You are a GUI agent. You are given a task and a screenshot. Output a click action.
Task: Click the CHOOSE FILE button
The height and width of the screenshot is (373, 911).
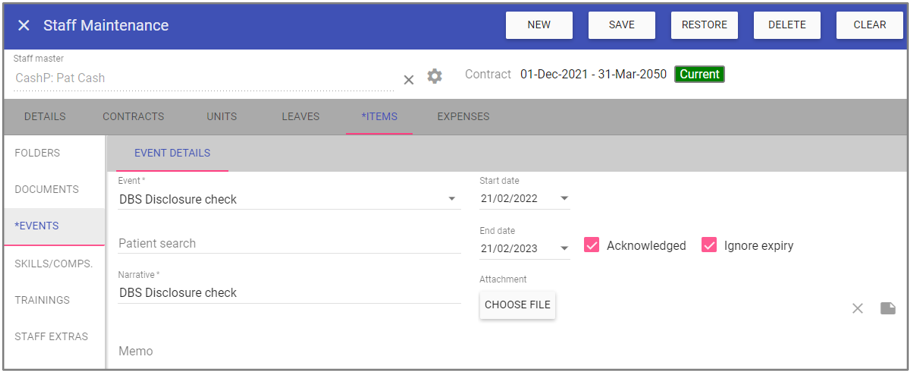(518, 305)
